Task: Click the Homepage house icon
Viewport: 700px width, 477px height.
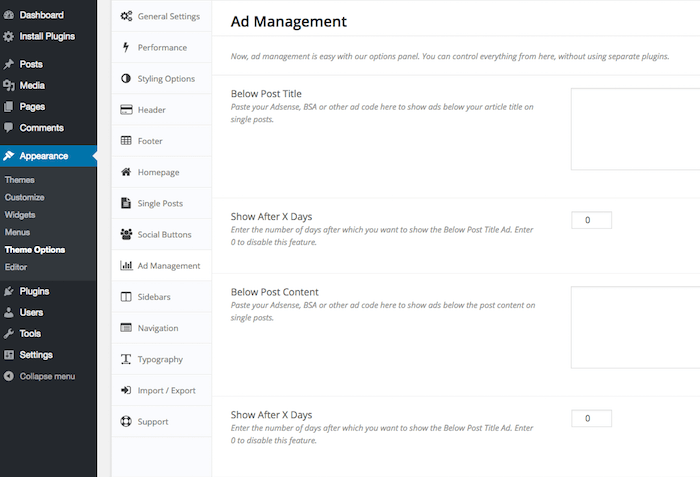Action: [x=126, y=172]
